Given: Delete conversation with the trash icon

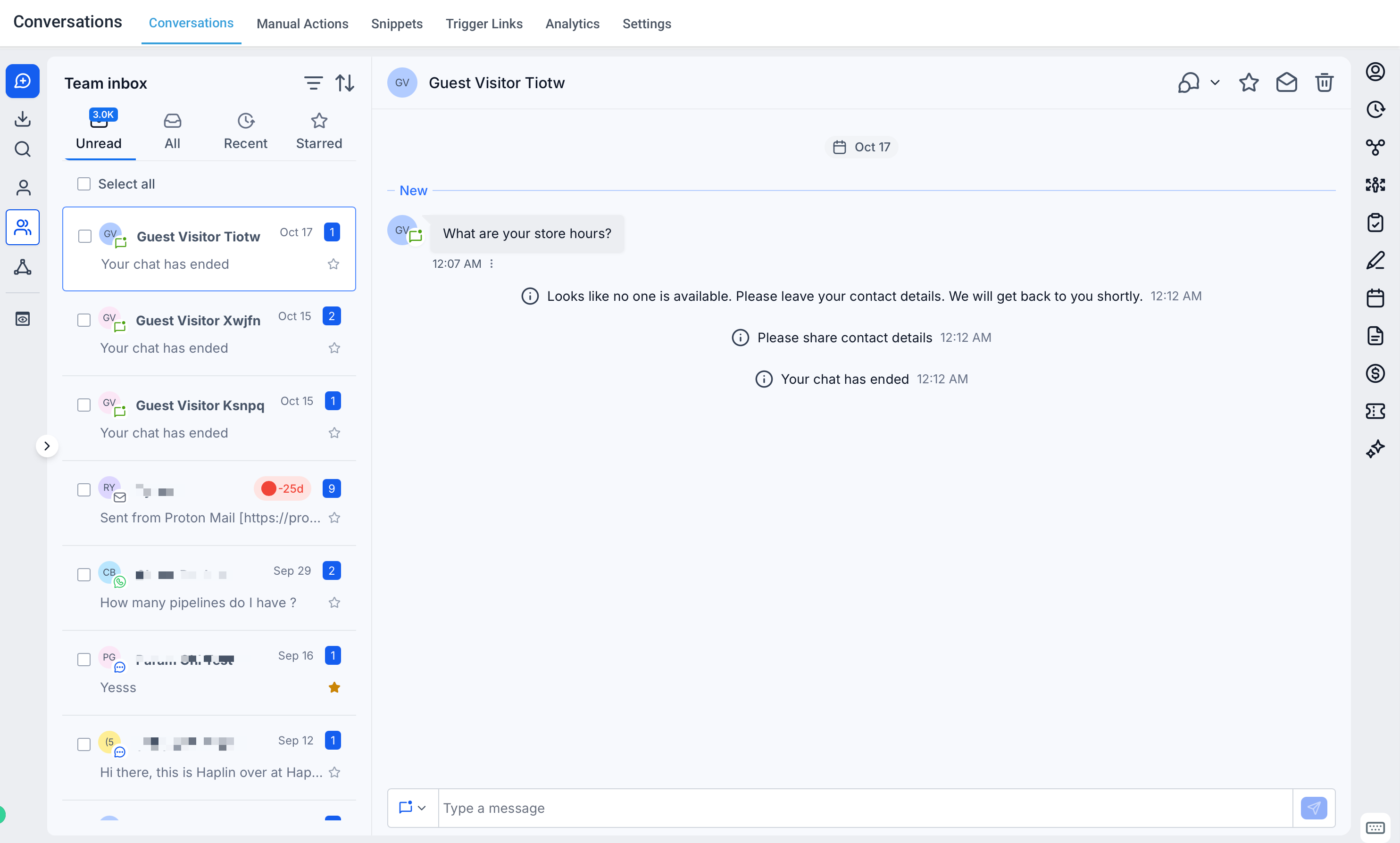Looking at the screenshot, I should tap(1324, 83).
